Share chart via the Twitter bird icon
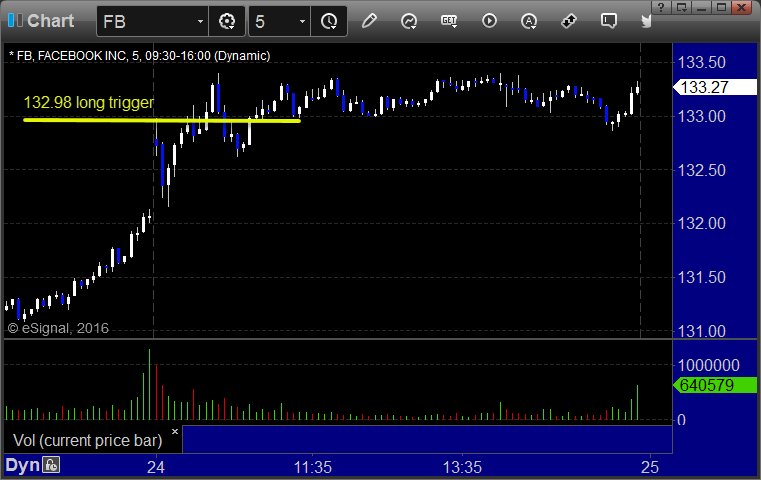Image resolution: width=761 pixels, height=480 pixels. [646, 21]
